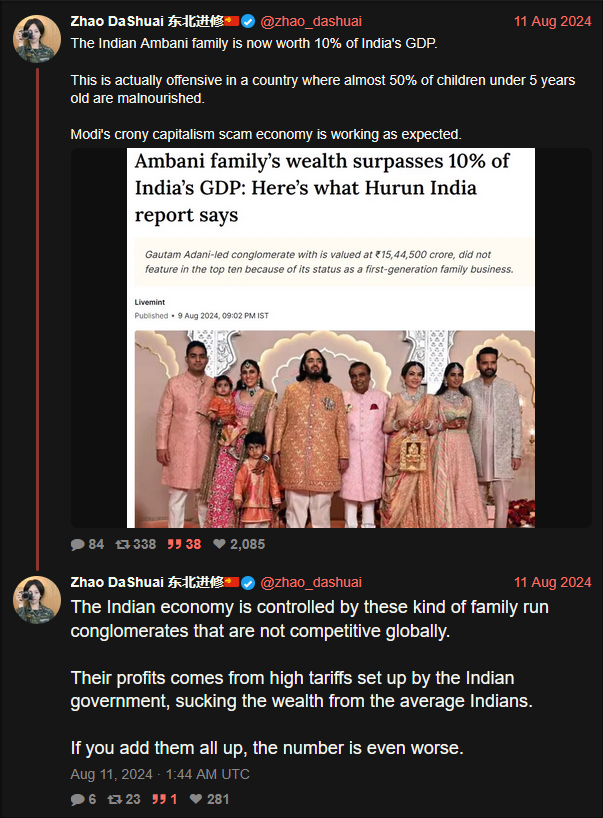Click the @zhao_dashuai handle on first tweet
This screenshot has width=603, height=818.
point(311,21)
